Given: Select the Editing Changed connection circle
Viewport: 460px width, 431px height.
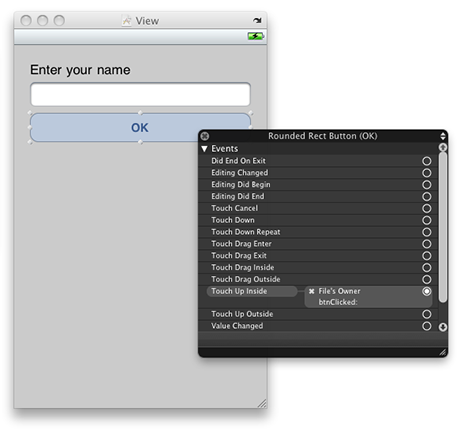Looking at the screenshot, I should point(426,173).
